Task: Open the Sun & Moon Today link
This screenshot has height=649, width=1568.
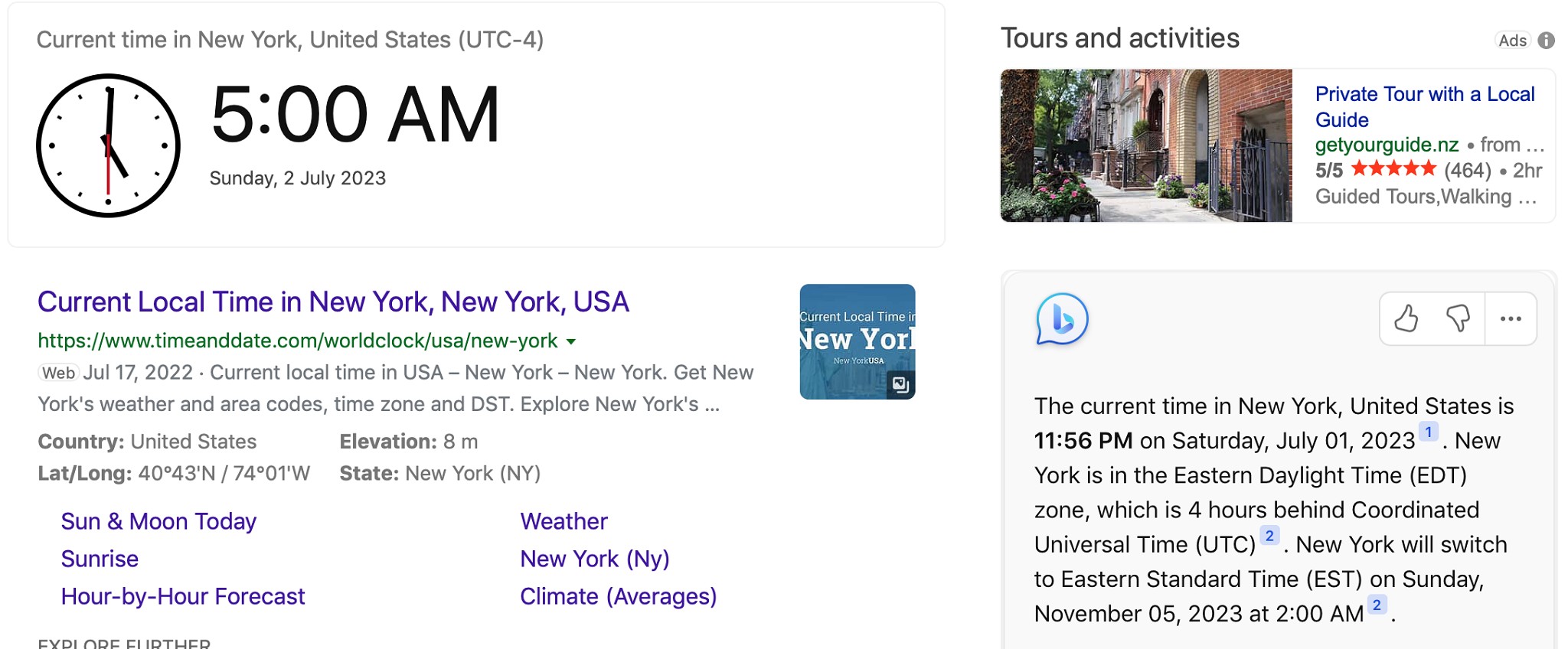Action: (158, 521)
